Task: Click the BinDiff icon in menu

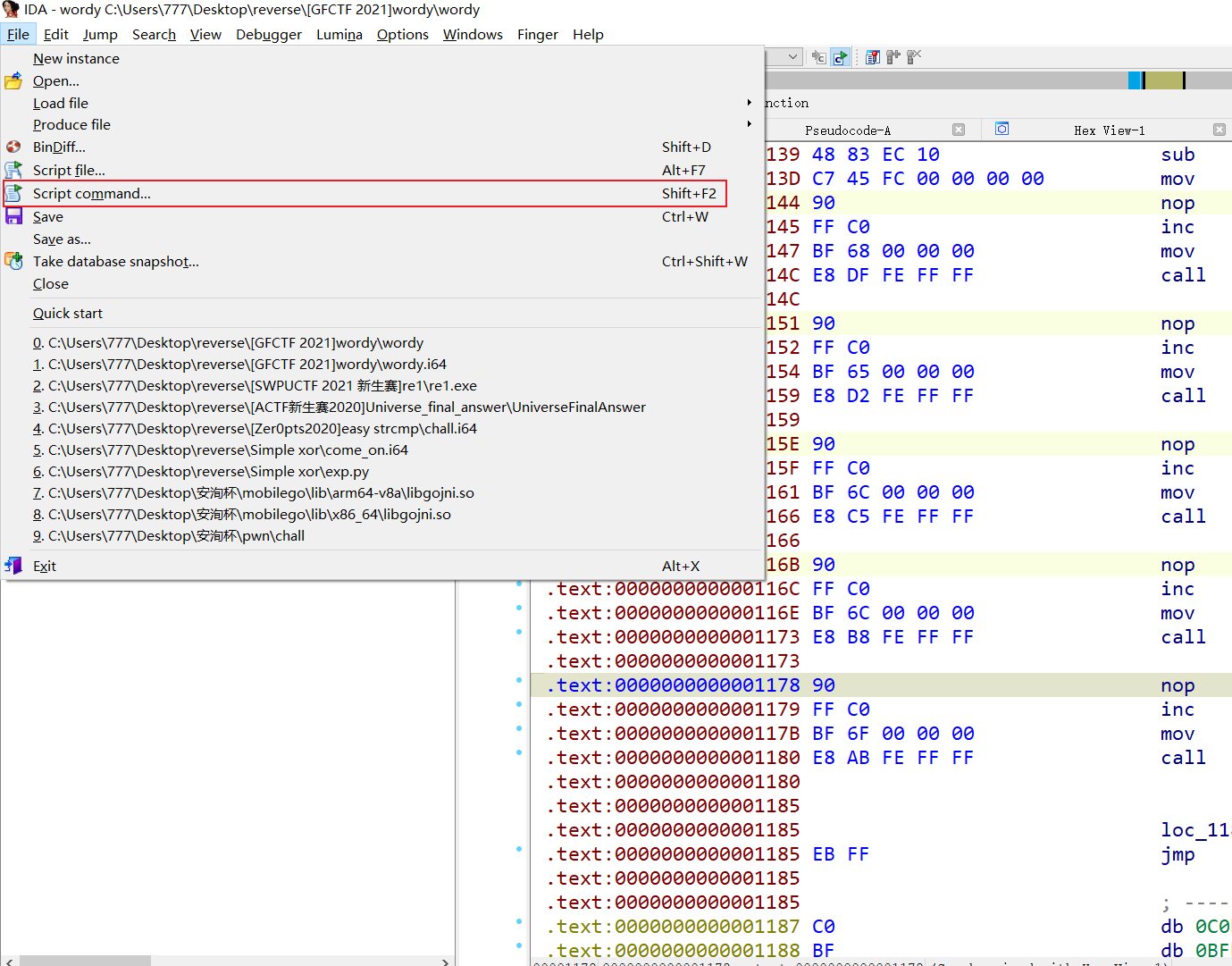Action: [x=13, y=147]
